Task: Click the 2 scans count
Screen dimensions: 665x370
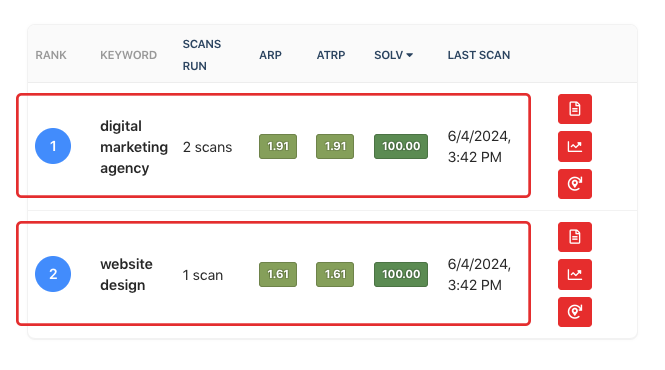Action: [x=207, y=147]
